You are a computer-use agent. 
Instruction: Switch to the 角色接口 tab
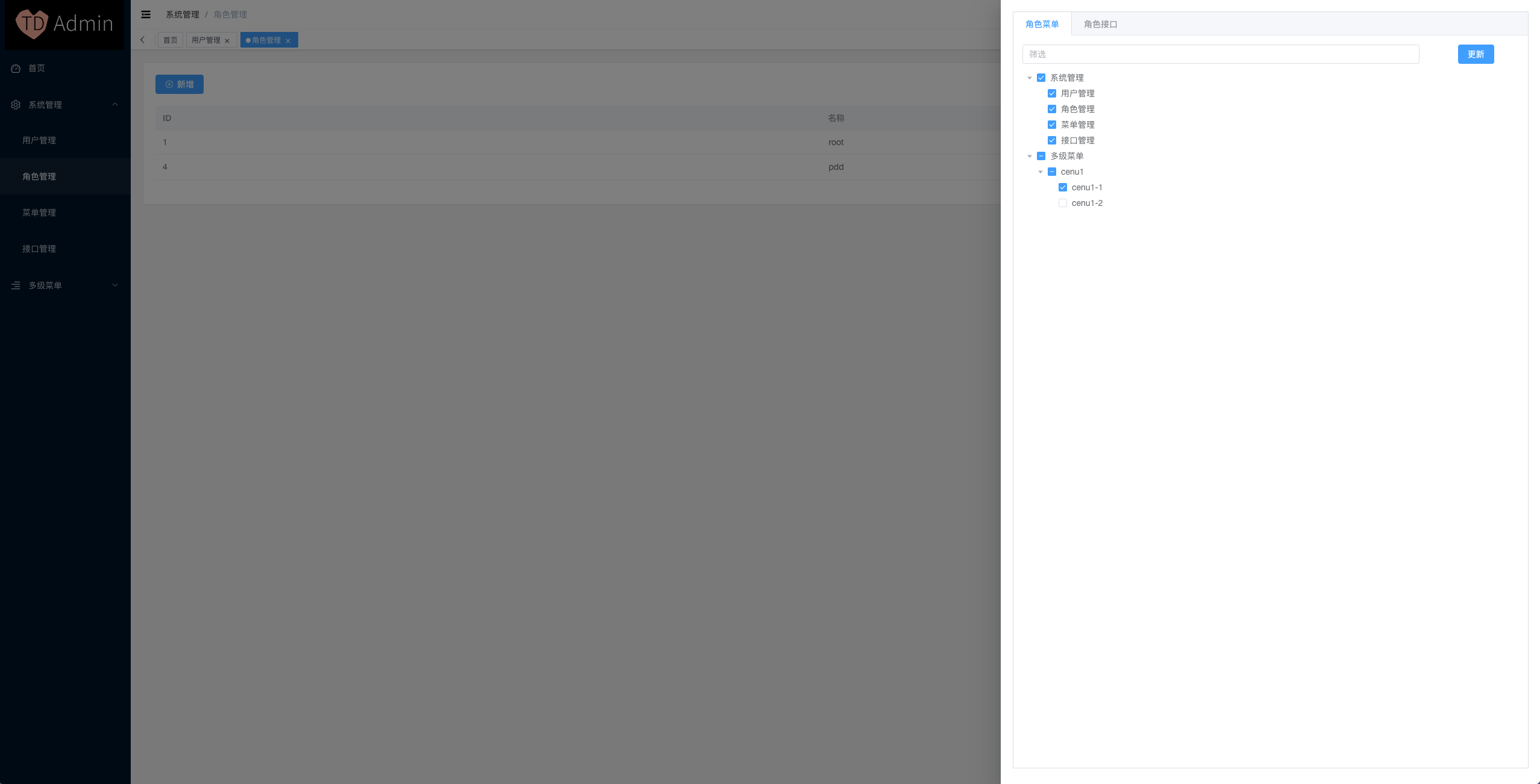pyautogui.click(x=1100, y=24)
